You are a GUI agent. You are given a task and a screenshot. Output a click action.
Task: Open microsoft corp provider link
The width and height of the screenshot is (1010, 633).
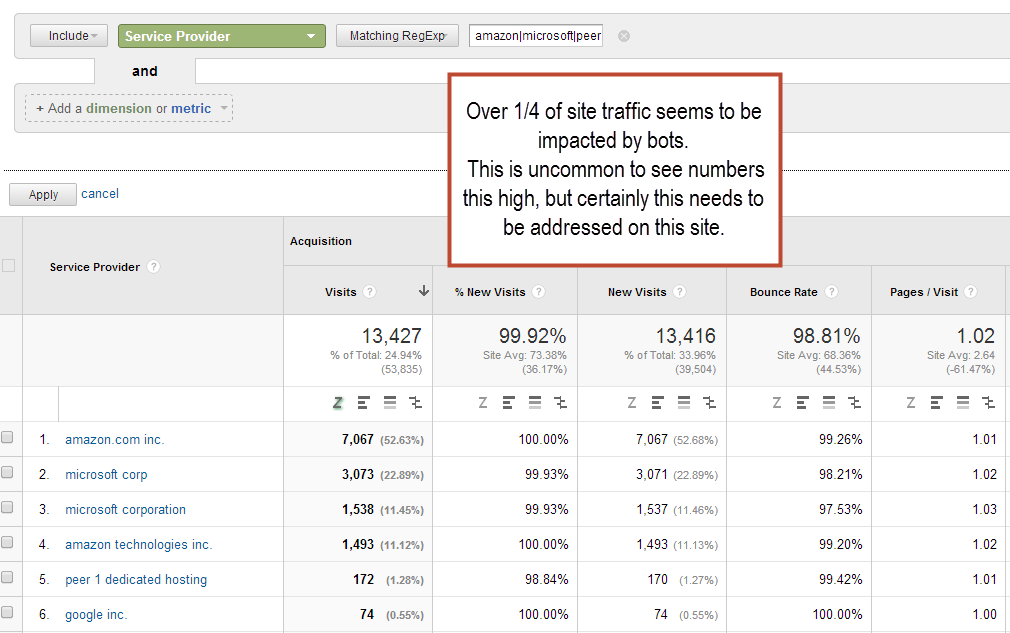[106, 475]
